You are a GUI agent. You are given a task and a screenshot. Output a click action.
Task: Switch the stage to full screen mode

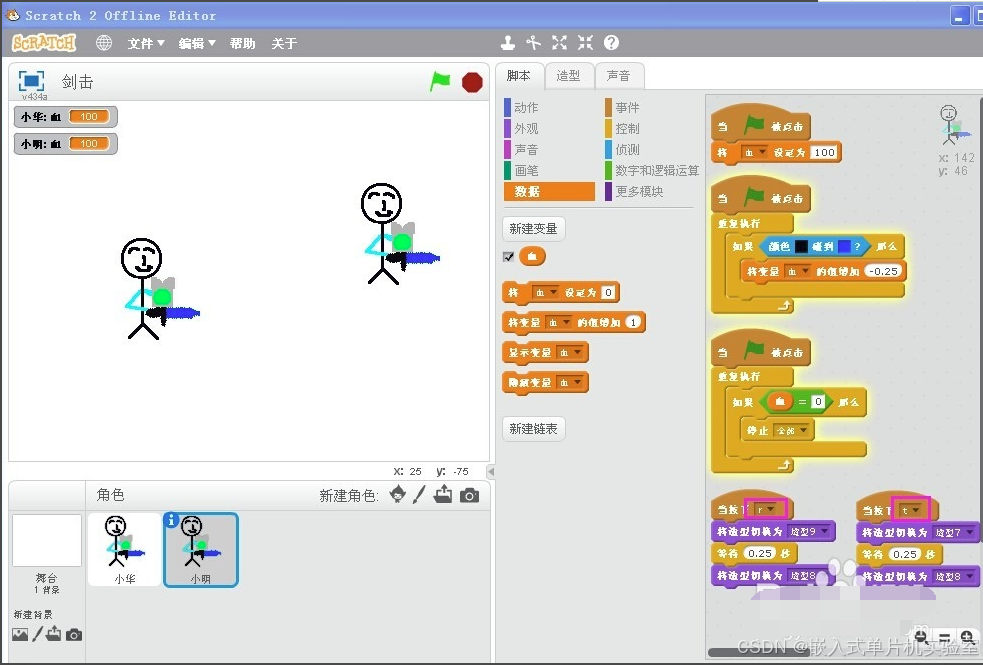[31, 81]
